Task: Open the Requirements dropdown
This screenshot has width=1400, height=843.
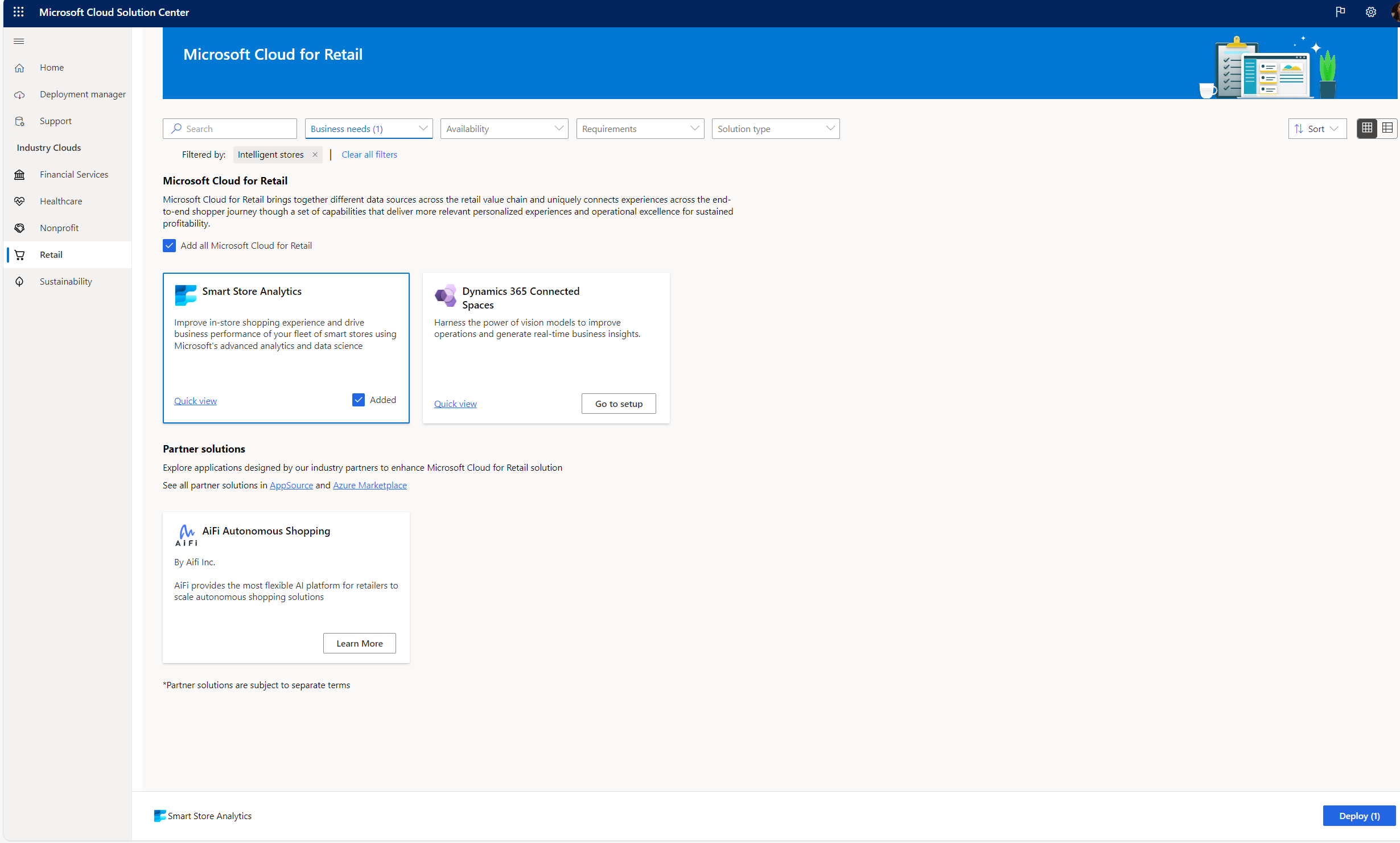Action: click(x=640, y=129)
